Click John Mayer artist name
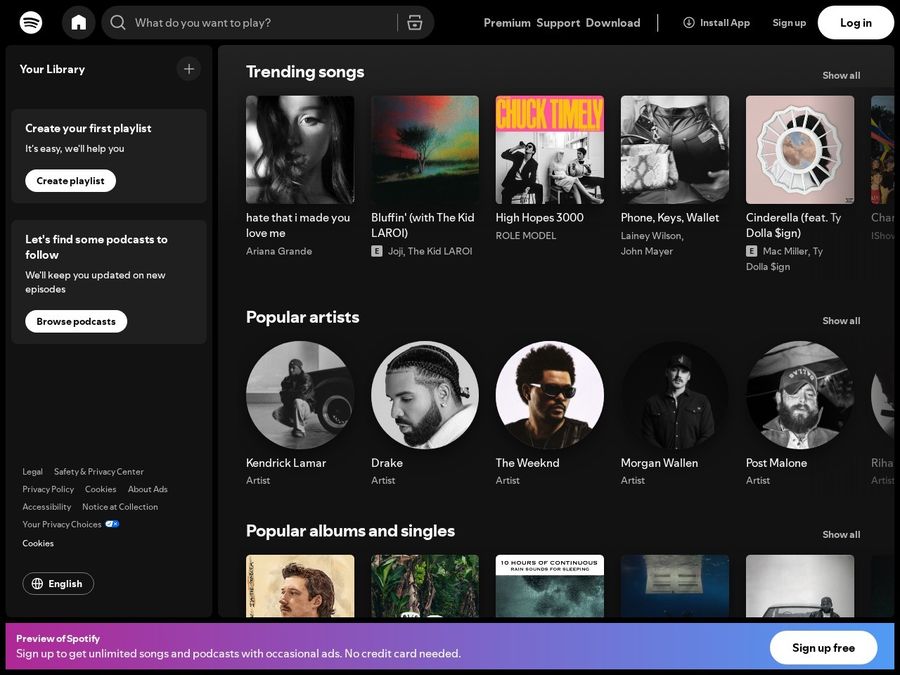This screenshot has height=675, width=900. click(647, 251)
